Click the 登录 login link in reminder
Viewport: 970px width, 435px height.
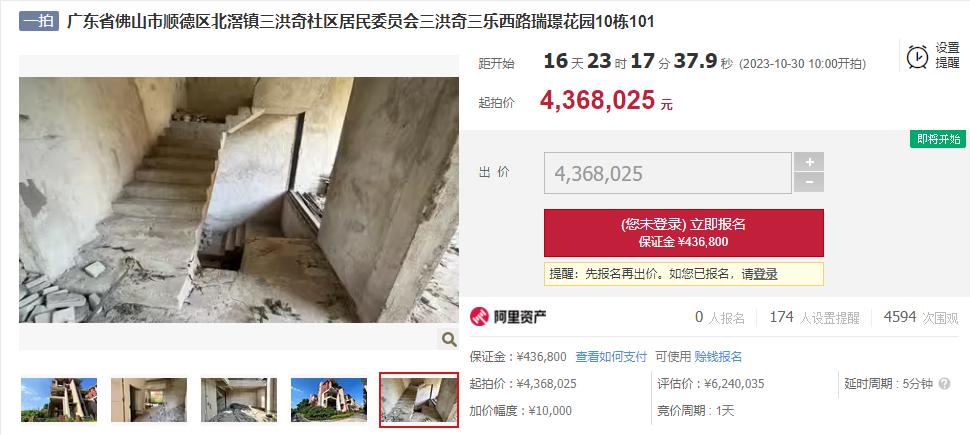coord(765,274)
